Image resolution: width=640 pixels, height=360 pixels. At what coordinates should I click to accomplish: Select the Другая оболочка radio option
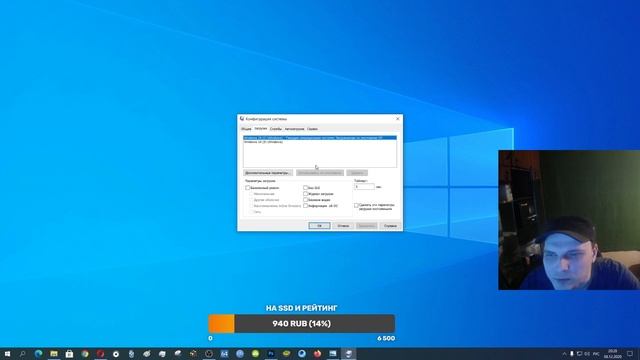tap(251, 200)
